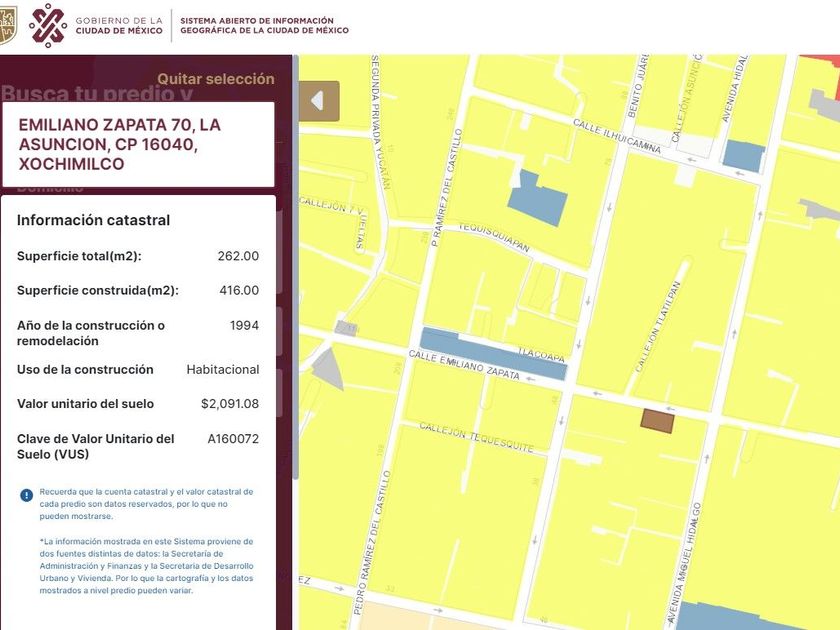Select the brown highlighted parcel on the map
This screenshot has height=630, width=840.
point(657,421)
